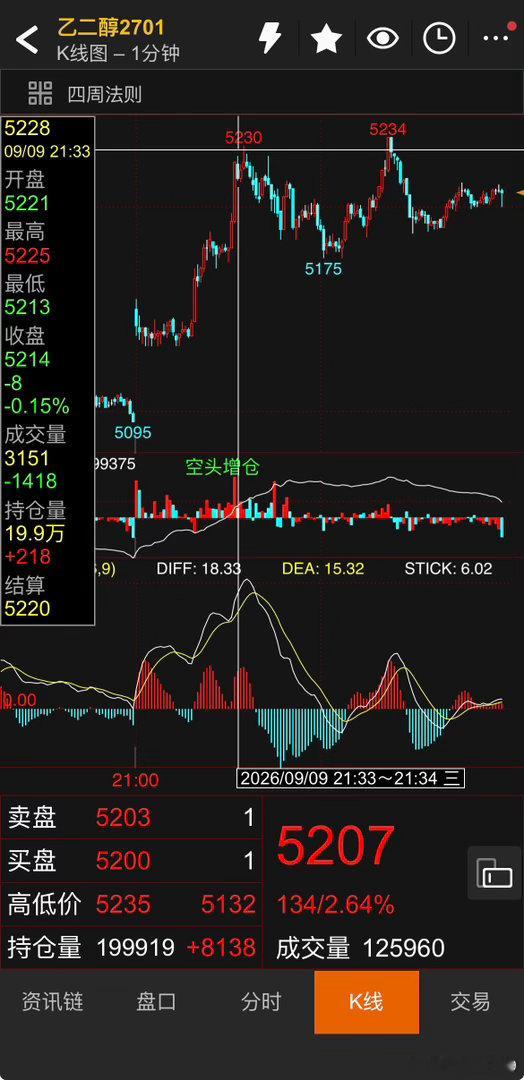This screenshot has height=1080, width=524.
Task: Tap the back arrow icon
Action: [x=27, y=40]
